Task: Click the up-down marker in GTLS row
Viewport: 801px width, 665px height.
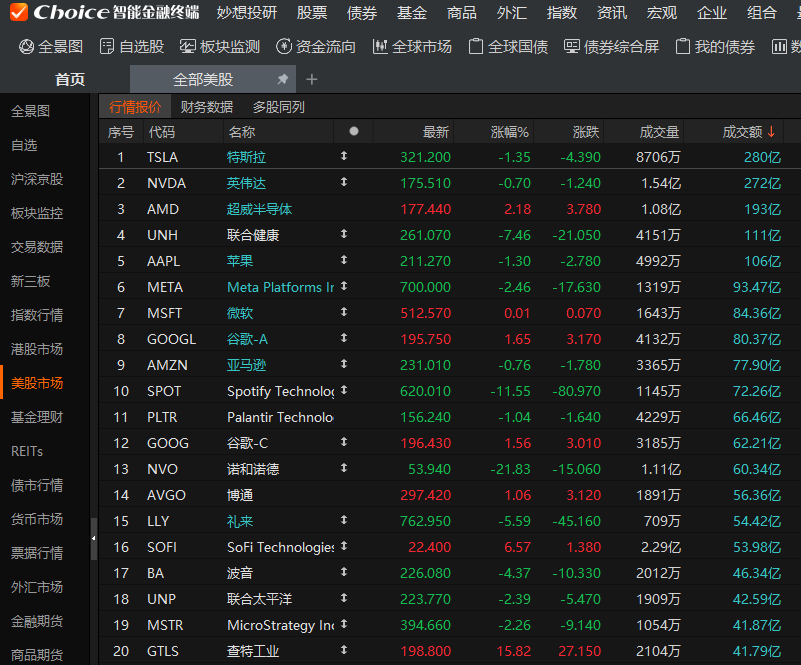Action: point(344,650)
